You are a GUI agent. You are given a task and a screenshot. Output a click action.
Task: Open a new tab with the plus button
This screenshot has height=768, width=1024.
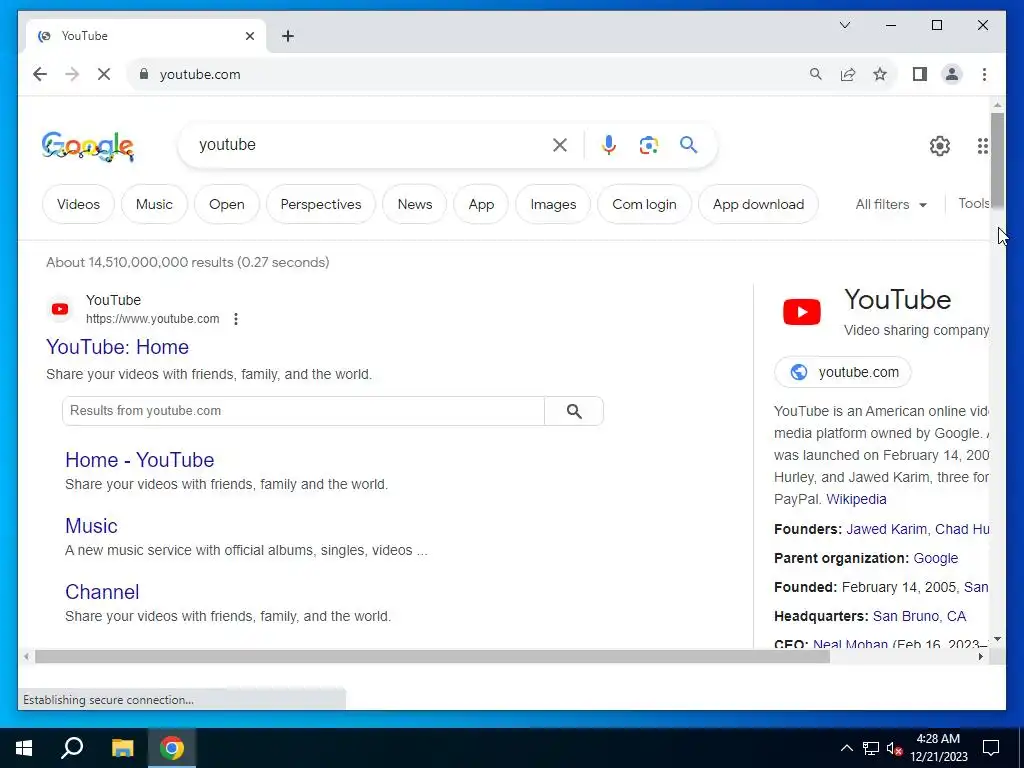tap(288, 36)
